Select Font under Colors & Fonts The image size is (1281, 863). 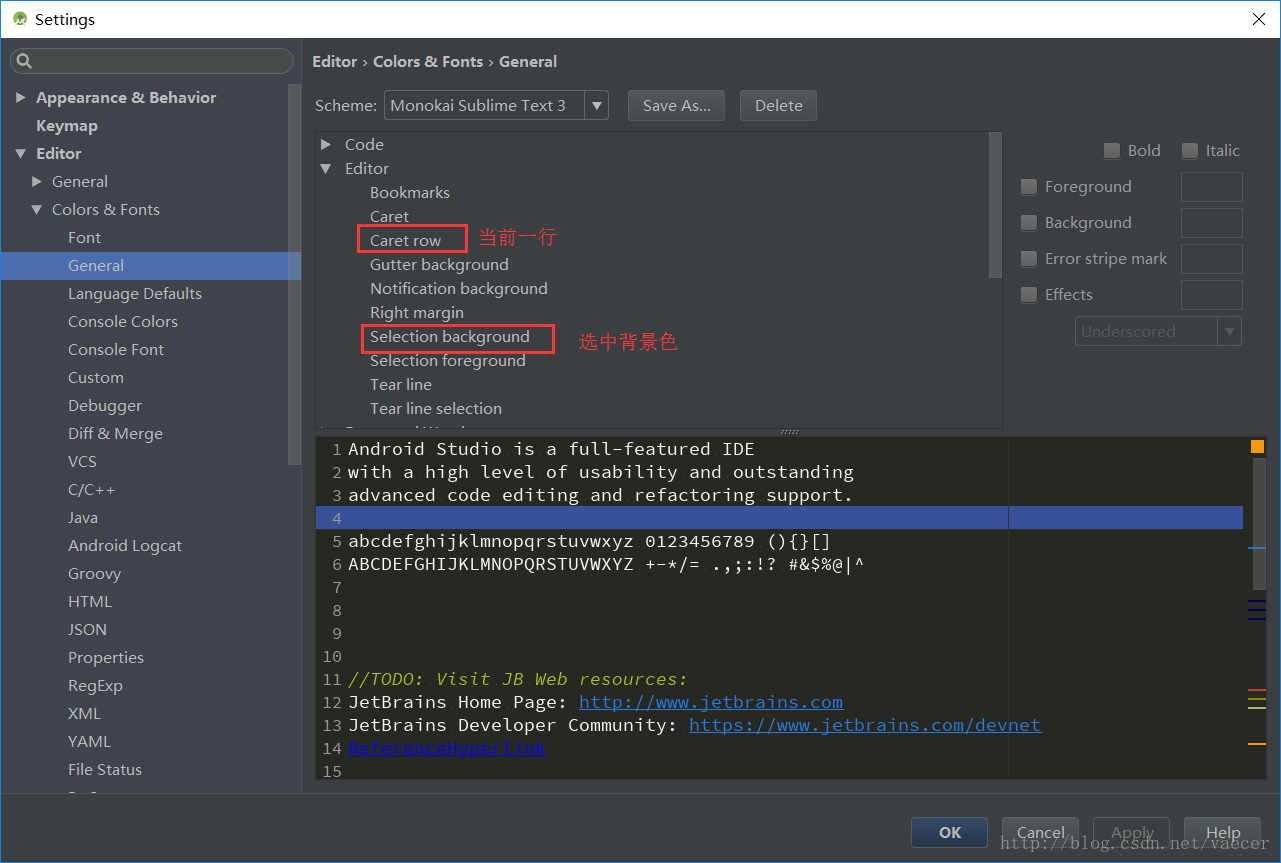pyautogui.click(x=84, y=237)
